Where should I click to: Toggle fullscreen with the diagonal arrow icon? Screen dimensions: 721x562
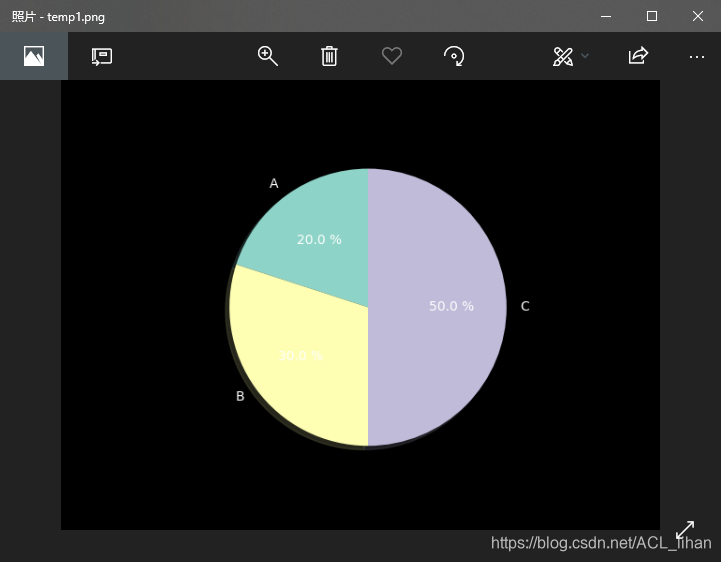pyautogui.click(x=685, y=530)
